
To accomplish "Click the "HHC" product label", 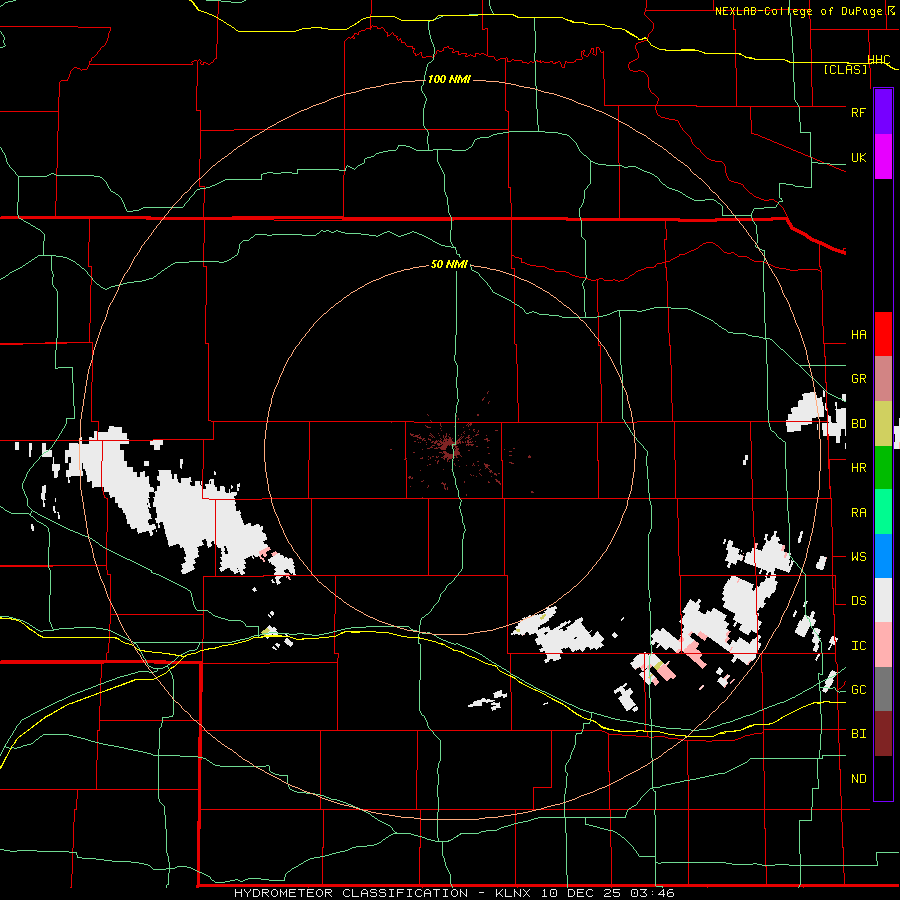I will pos(879,60).
